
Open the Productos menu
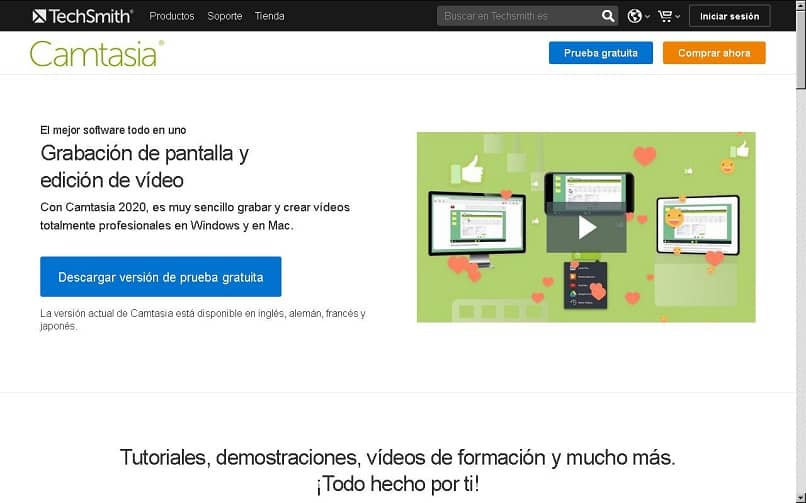point(172,16)
